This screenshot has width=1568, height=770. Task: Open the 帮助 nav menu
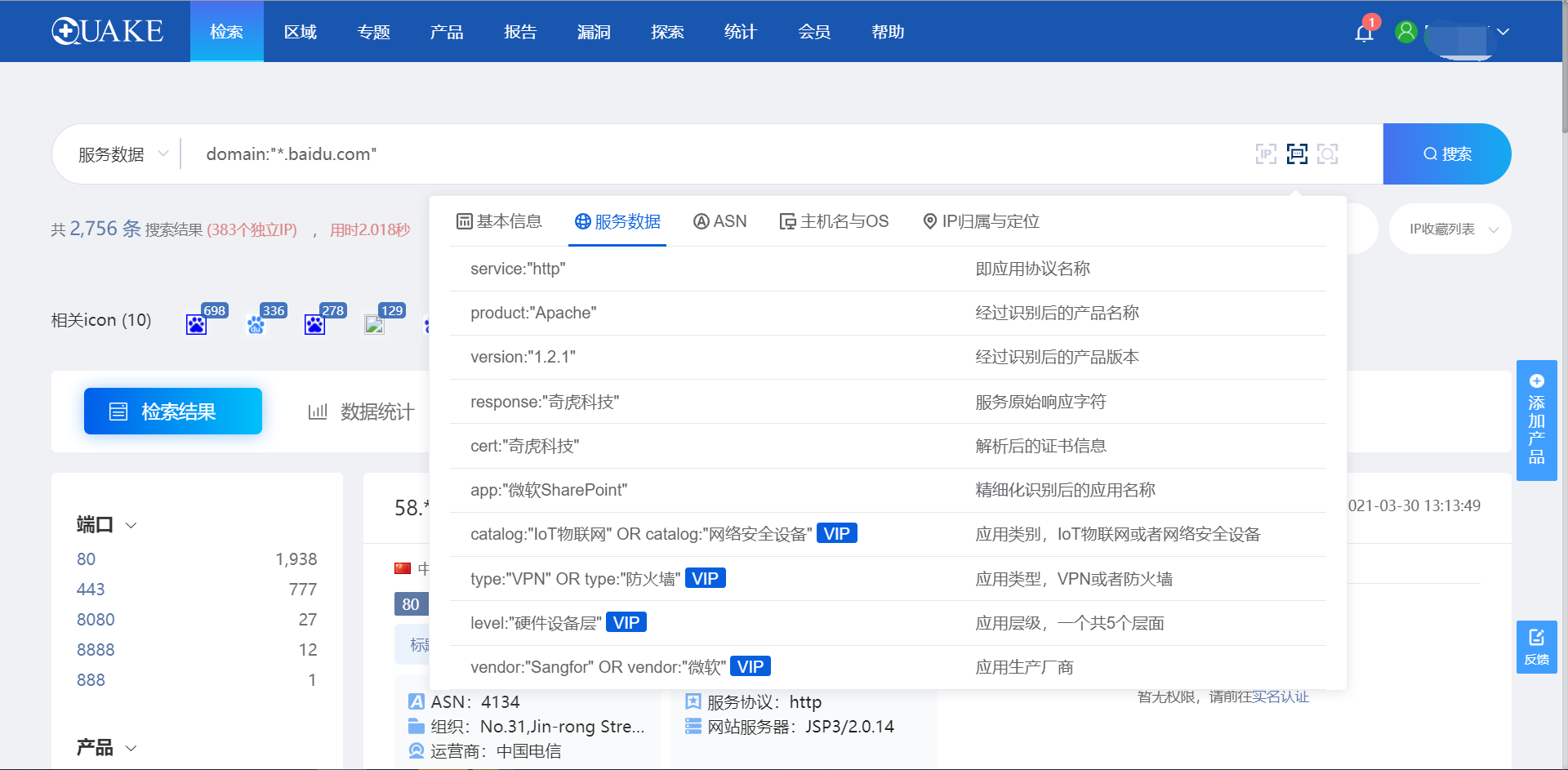(x=888, y=31)
